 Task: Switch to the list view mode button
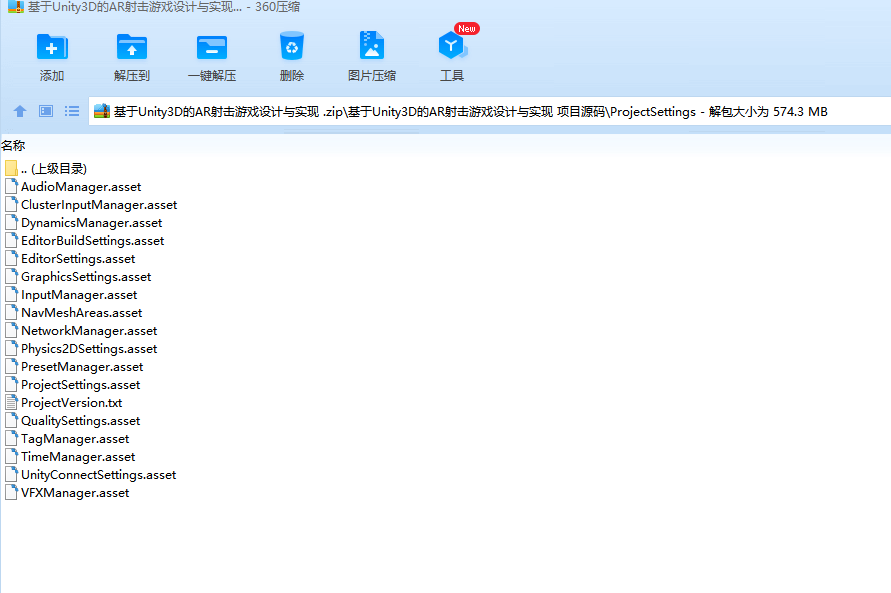(72, 111)
